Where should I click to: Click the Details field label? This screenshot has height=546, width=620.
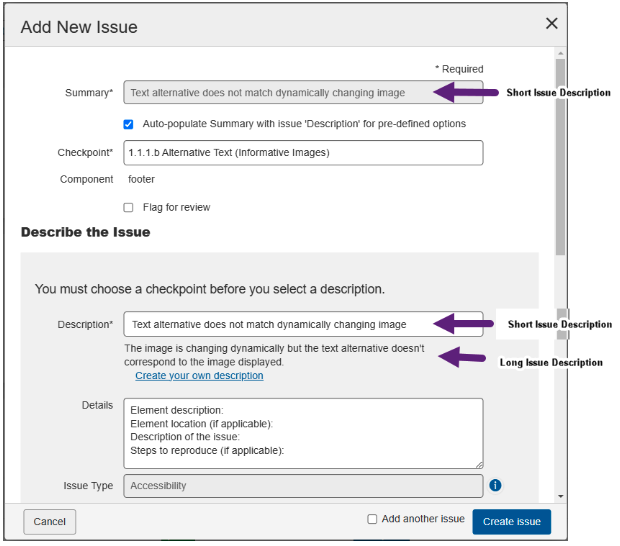[x=97, y=405]
